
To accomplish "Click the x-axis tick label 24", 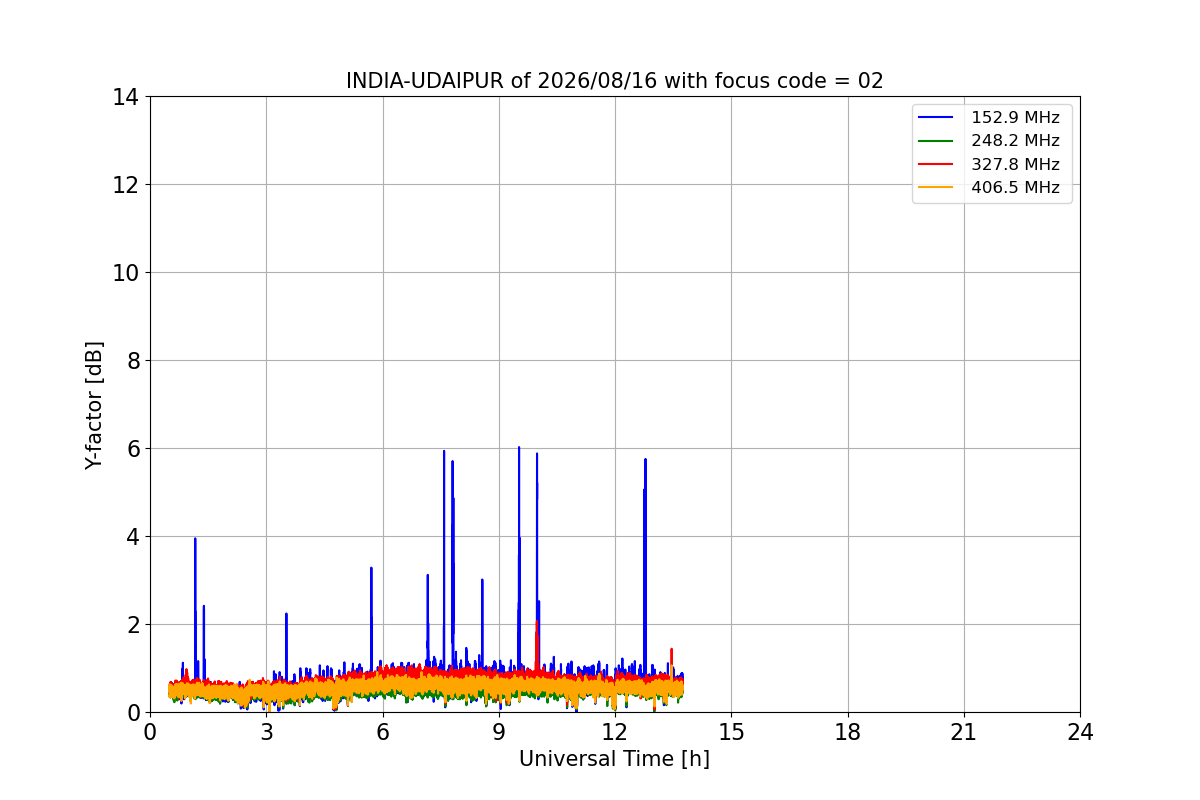I will pos(1080,732).
